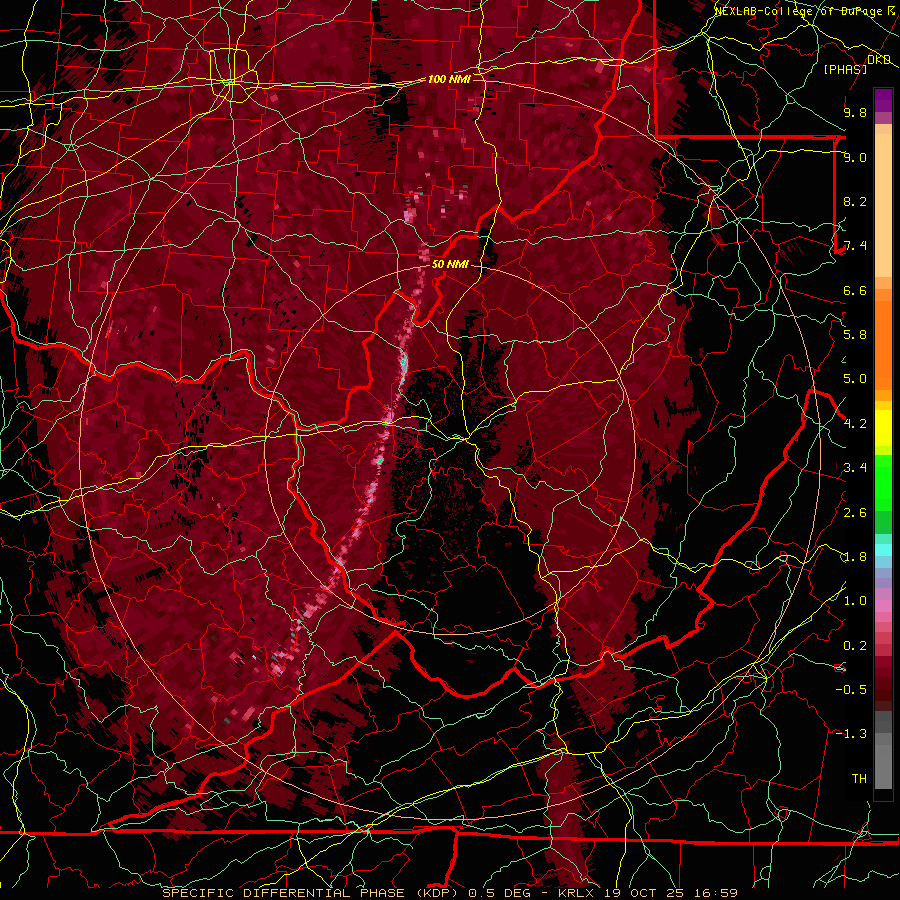This screenshot has width=900, height=900.
Task: Click the purple top segment of color bar
Action: pyautogui.click(x=883, y=100)
